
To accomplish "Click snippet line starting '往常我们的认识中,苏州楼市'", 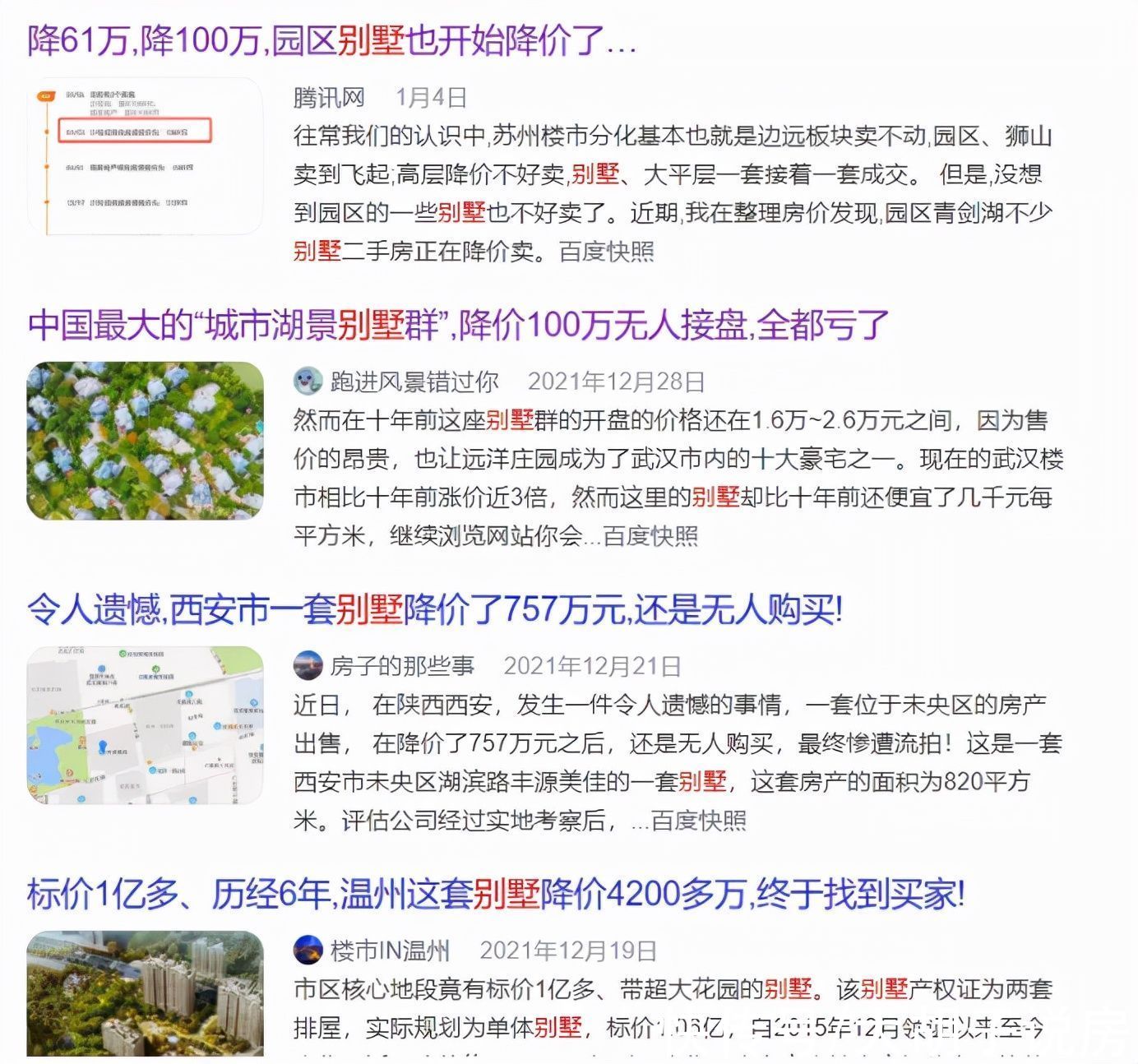I will tap(673, 136).
